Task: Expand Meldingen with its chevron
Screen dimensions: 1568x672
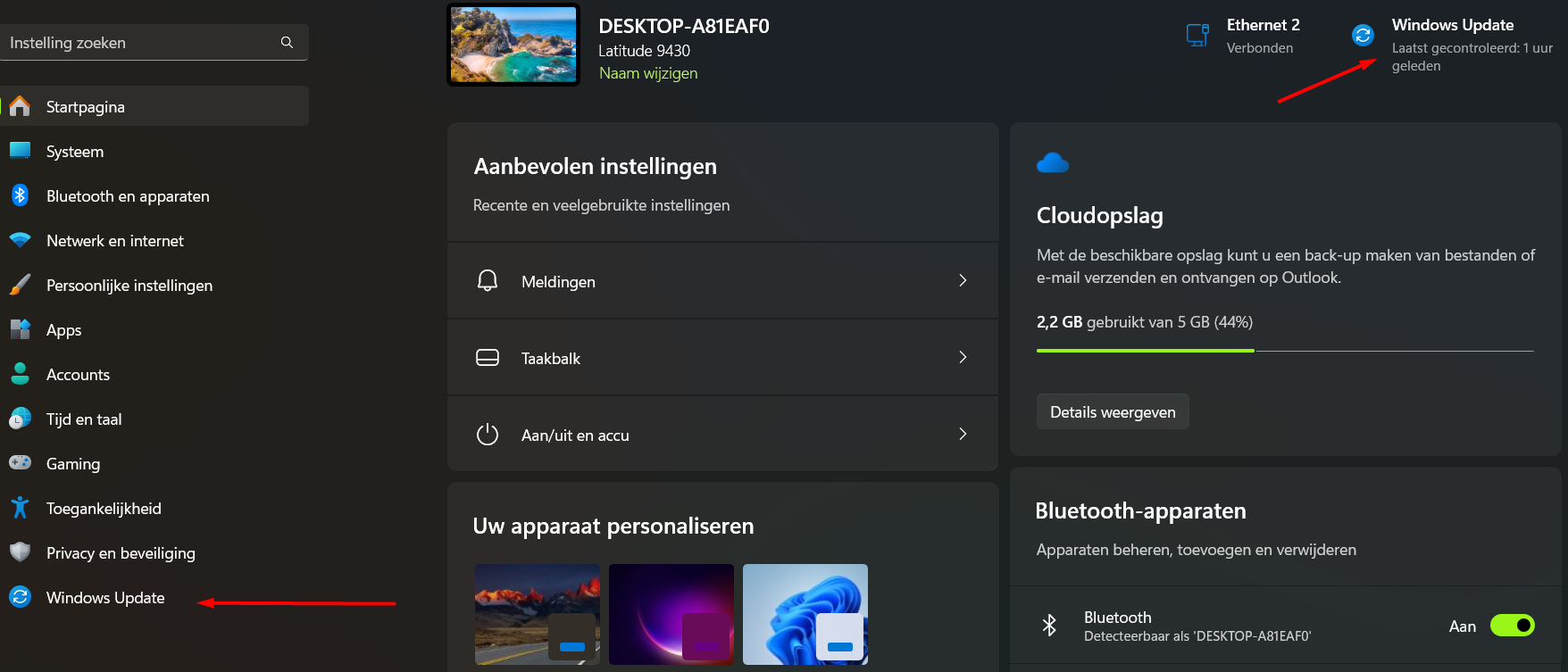Action: click(963, 280)
